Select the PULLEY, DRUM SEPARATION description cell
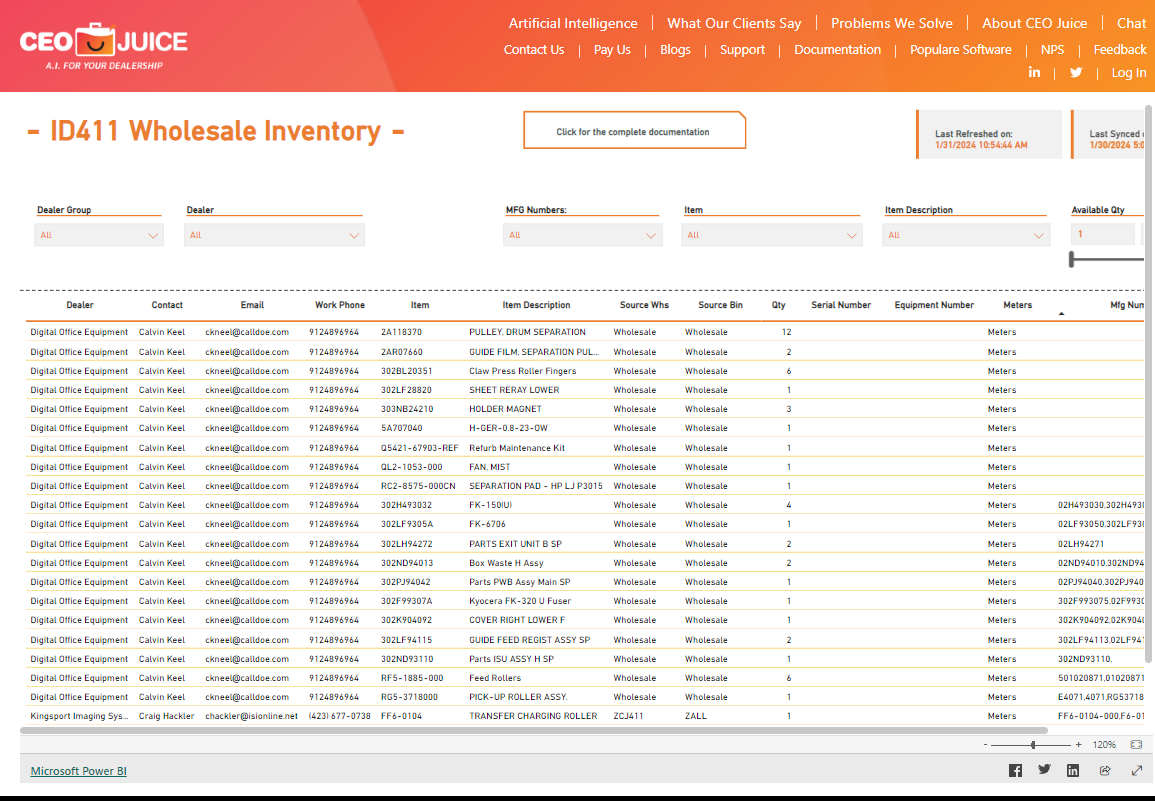The width and height of the screenshot is (1155, 801). [x=527, y=332]
